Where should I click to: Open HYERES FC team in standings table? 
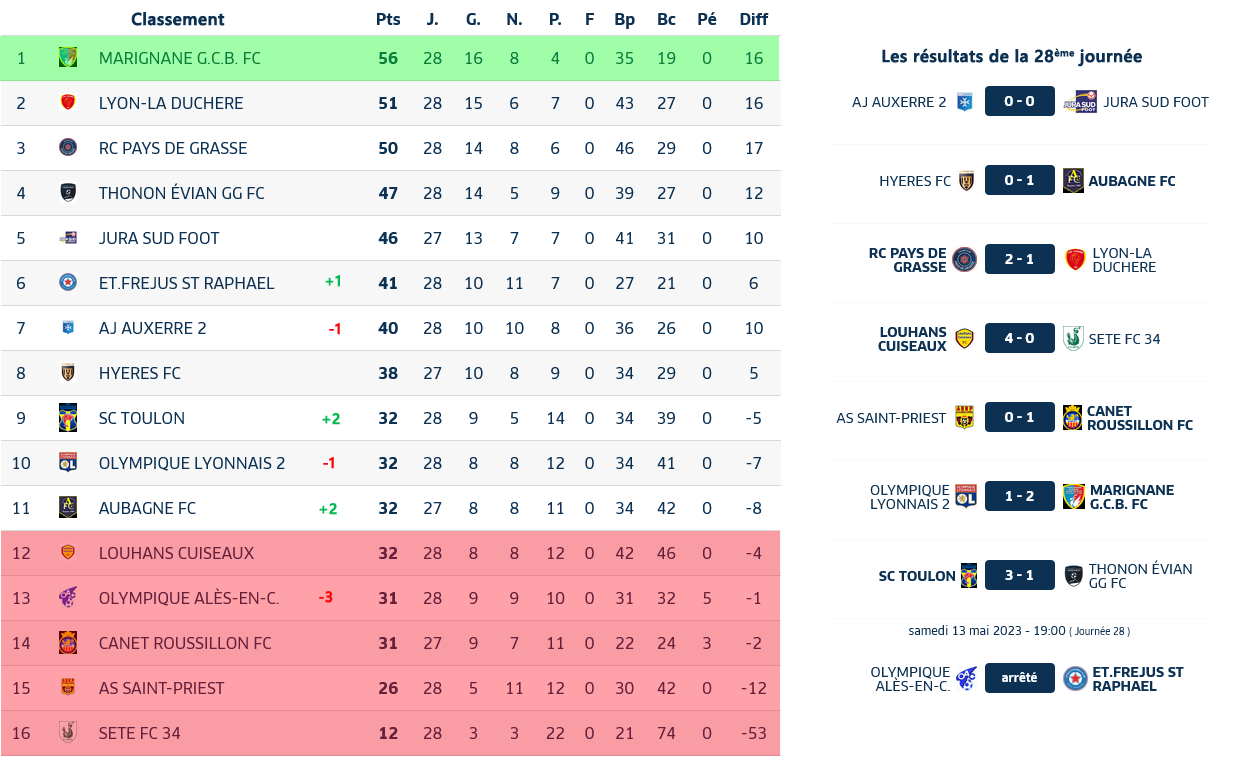[140, 373]
